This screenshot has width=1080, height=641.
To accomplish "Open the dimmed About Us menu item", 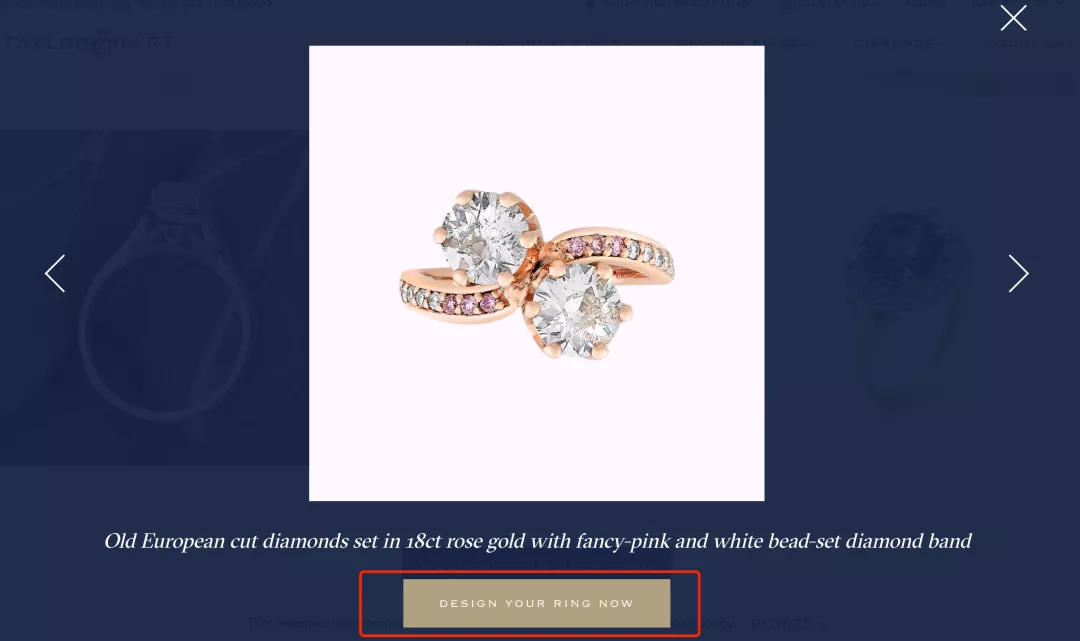I will coord(1026,43).
